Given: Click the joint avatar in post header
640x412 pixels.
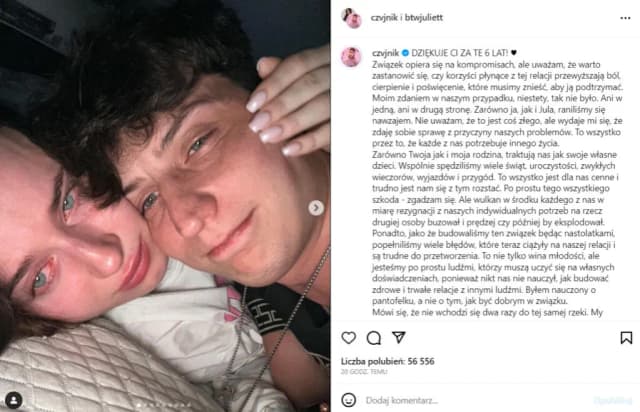Looking at the screenshot, I should [351, 18].
